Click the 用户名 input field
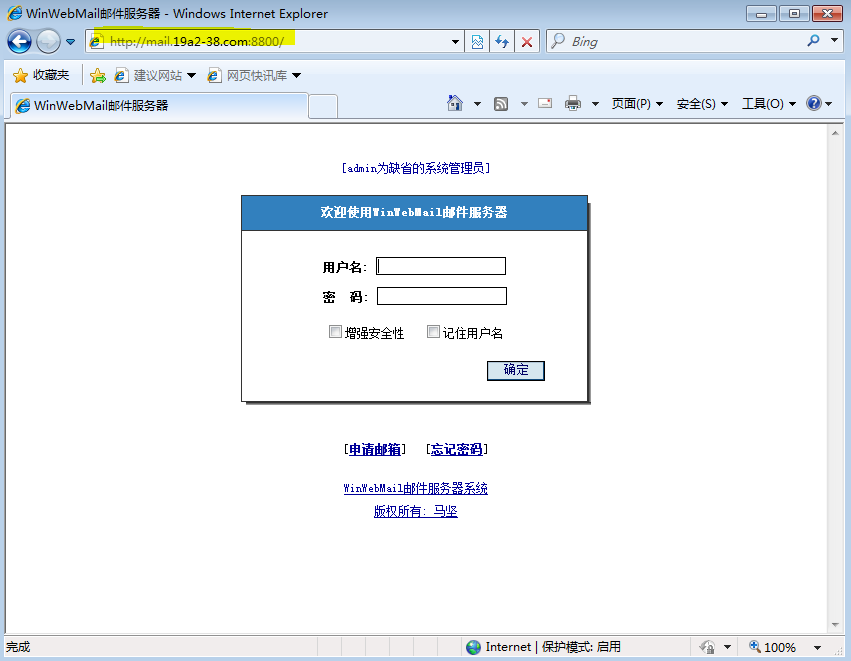 tap(441, 266)
